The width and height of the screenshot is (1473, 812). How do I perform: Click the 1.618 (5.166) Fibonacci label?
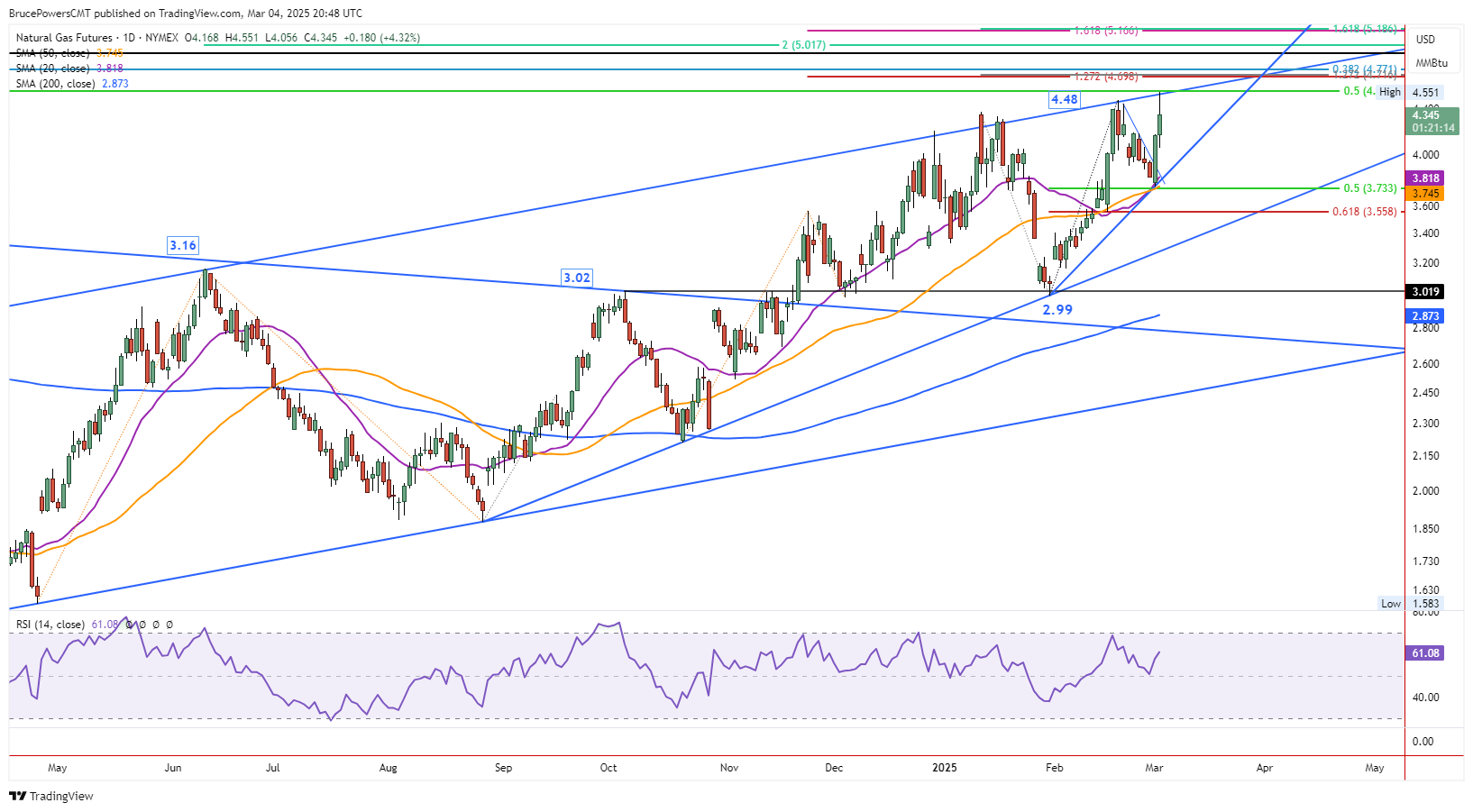pyautogui.click(x=1106, y=31)
